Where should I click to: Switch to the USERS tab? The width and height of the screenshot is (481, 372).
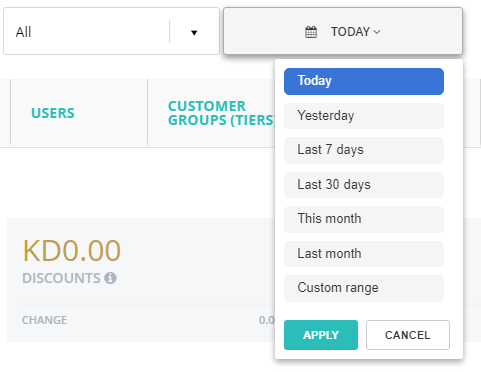tap(53, 113)
